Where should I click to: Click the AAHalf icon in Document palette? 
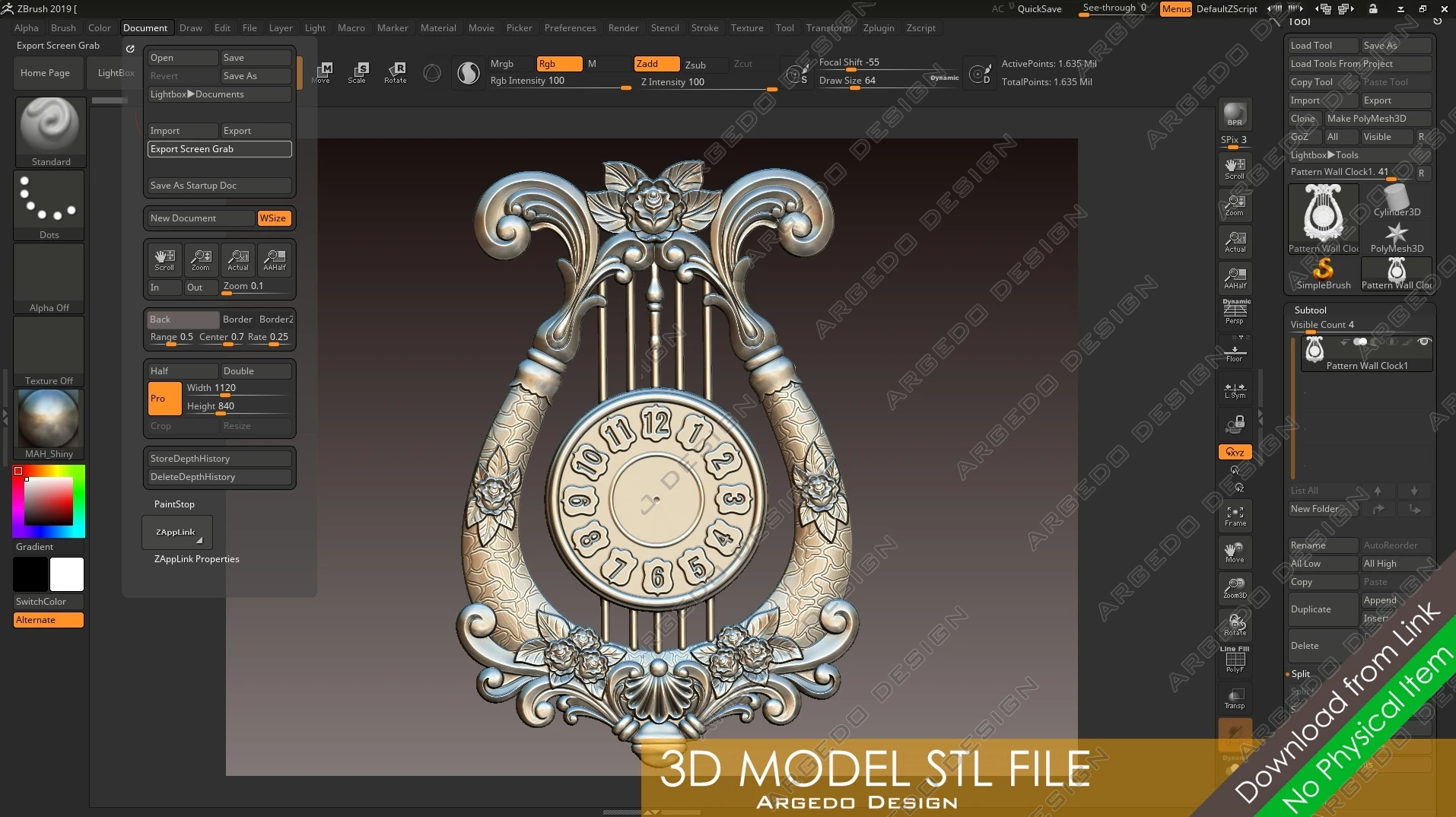(275, 259)
